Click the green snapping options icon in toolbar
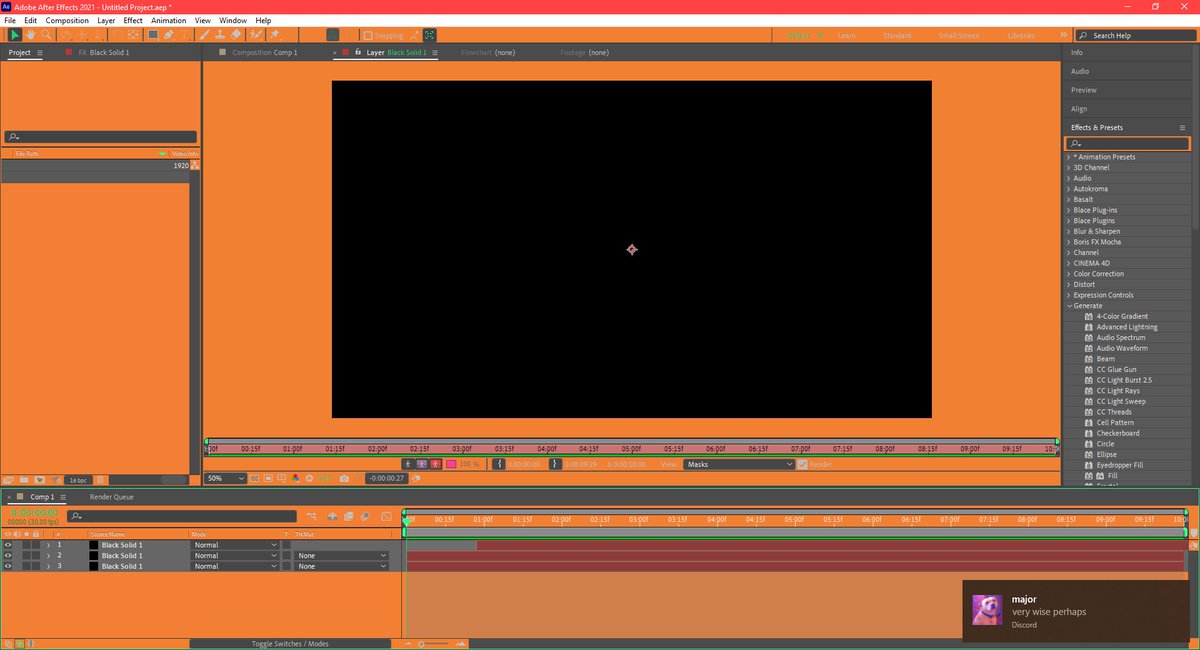Viewport: 1200px width, 650px height. [429, 34]
